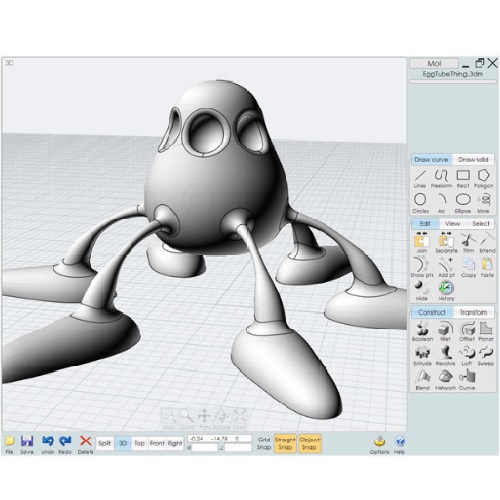
Task: Open the Edit tab
Action: (425, 224)
